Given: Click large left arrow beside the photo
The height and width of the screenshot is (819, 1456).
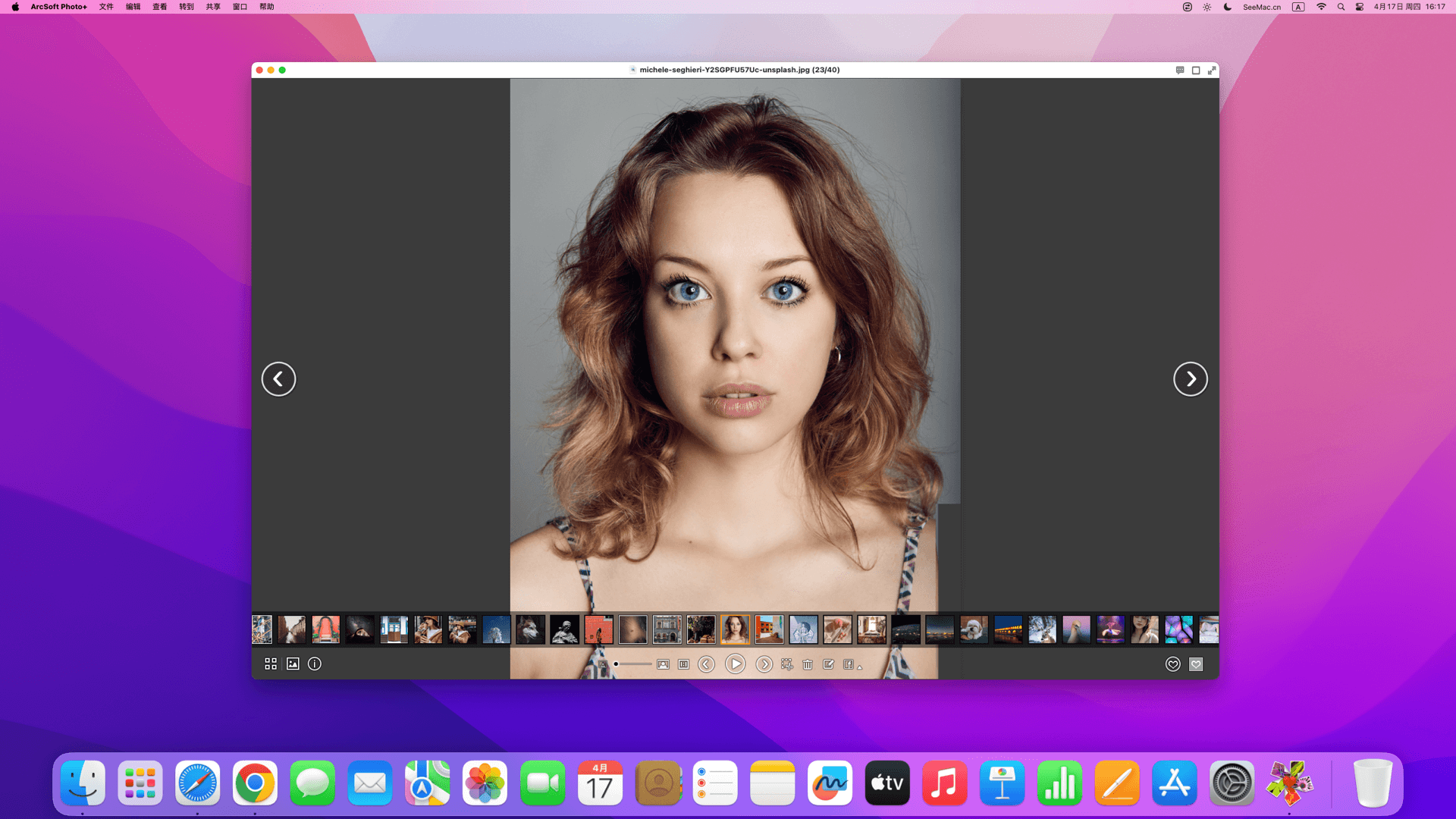Looking at the screenshot, I should point(278,379).
